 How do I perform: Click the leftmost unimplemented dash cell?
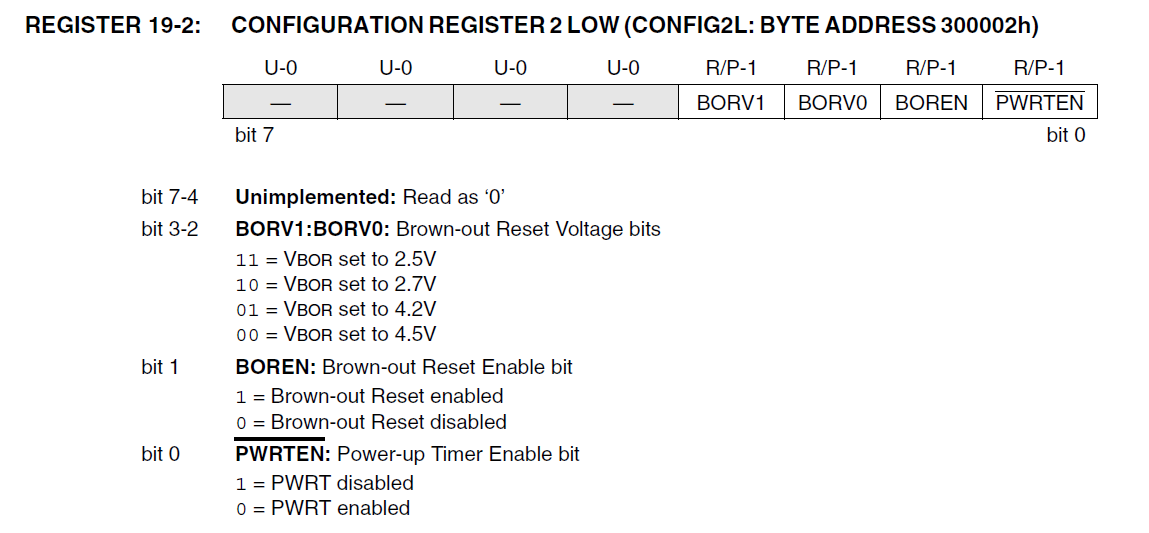pos(280,103)
